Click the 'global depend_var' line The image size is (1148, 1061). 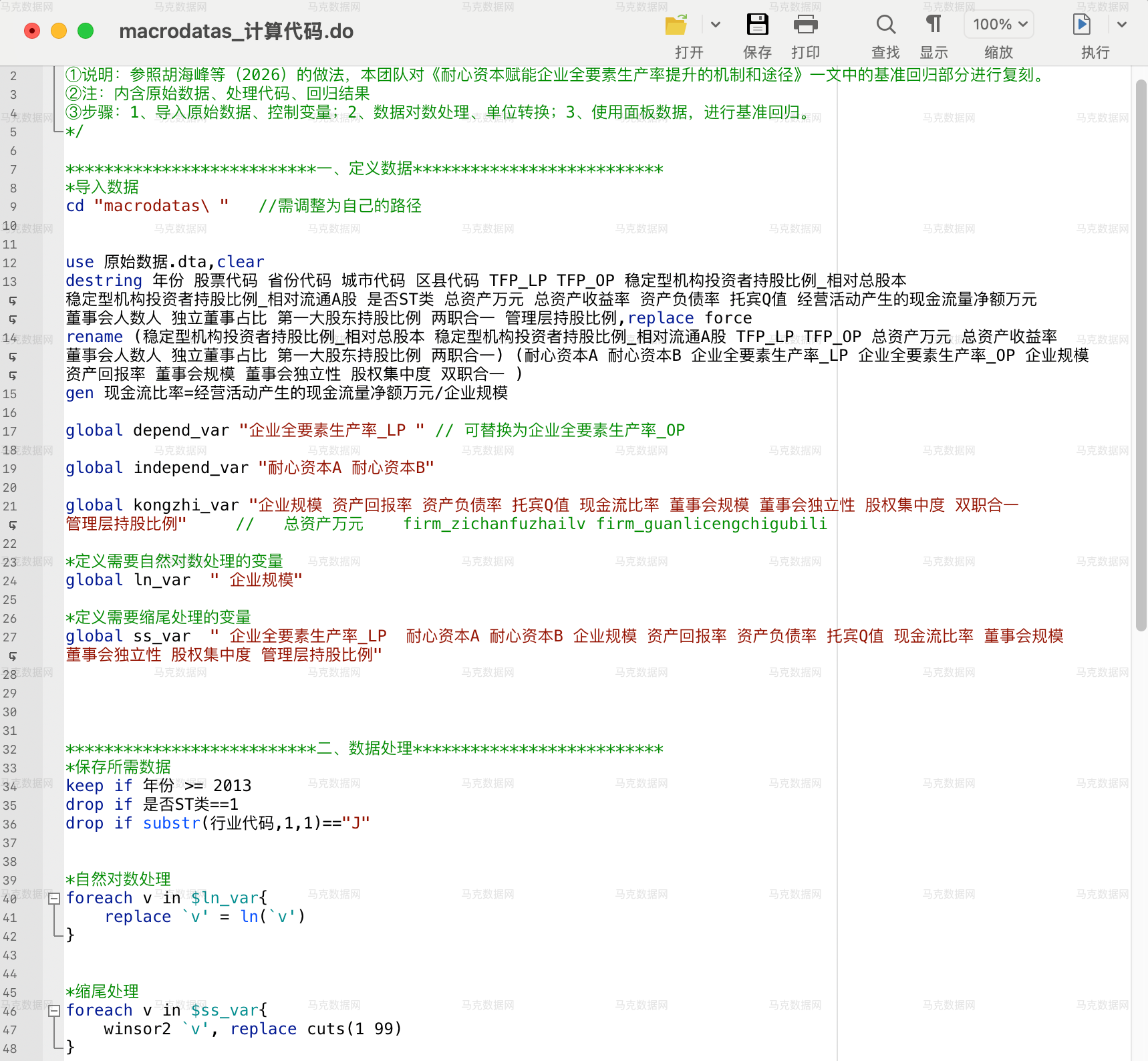click(375, 430)
